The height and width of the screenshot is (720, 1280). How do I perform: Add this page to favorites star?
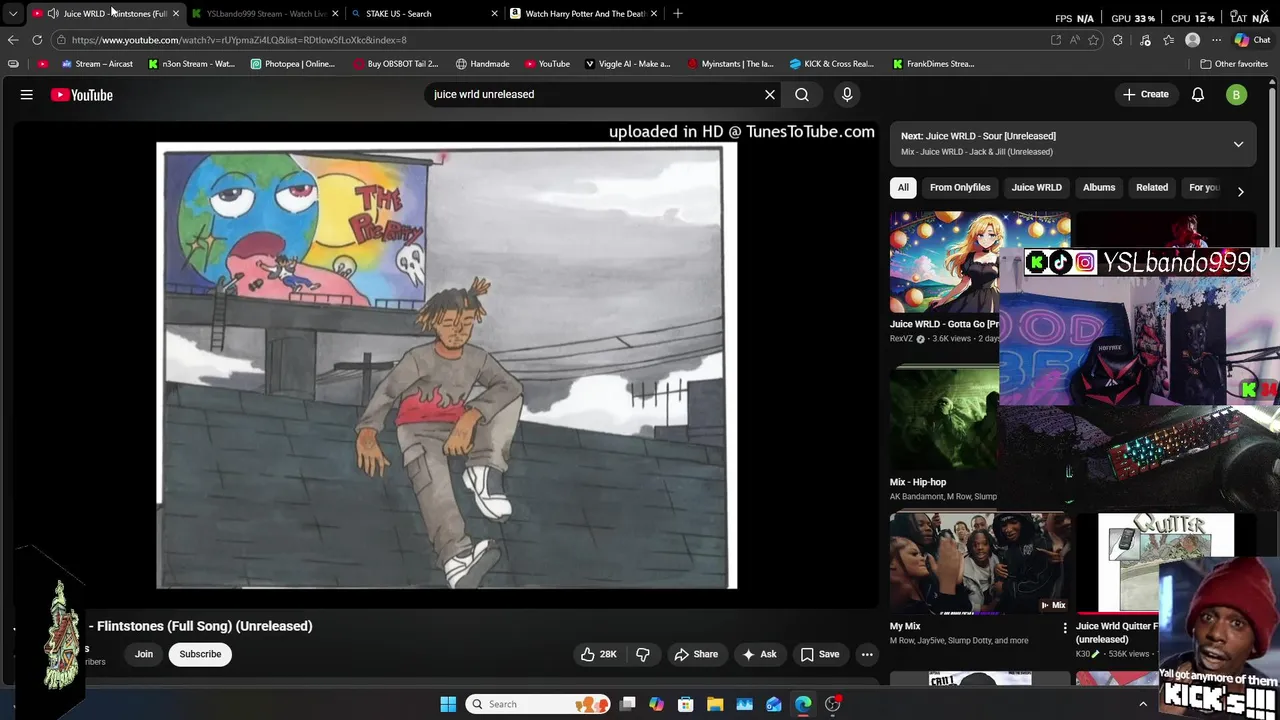pyautogui.click(x=1093, y=40)
